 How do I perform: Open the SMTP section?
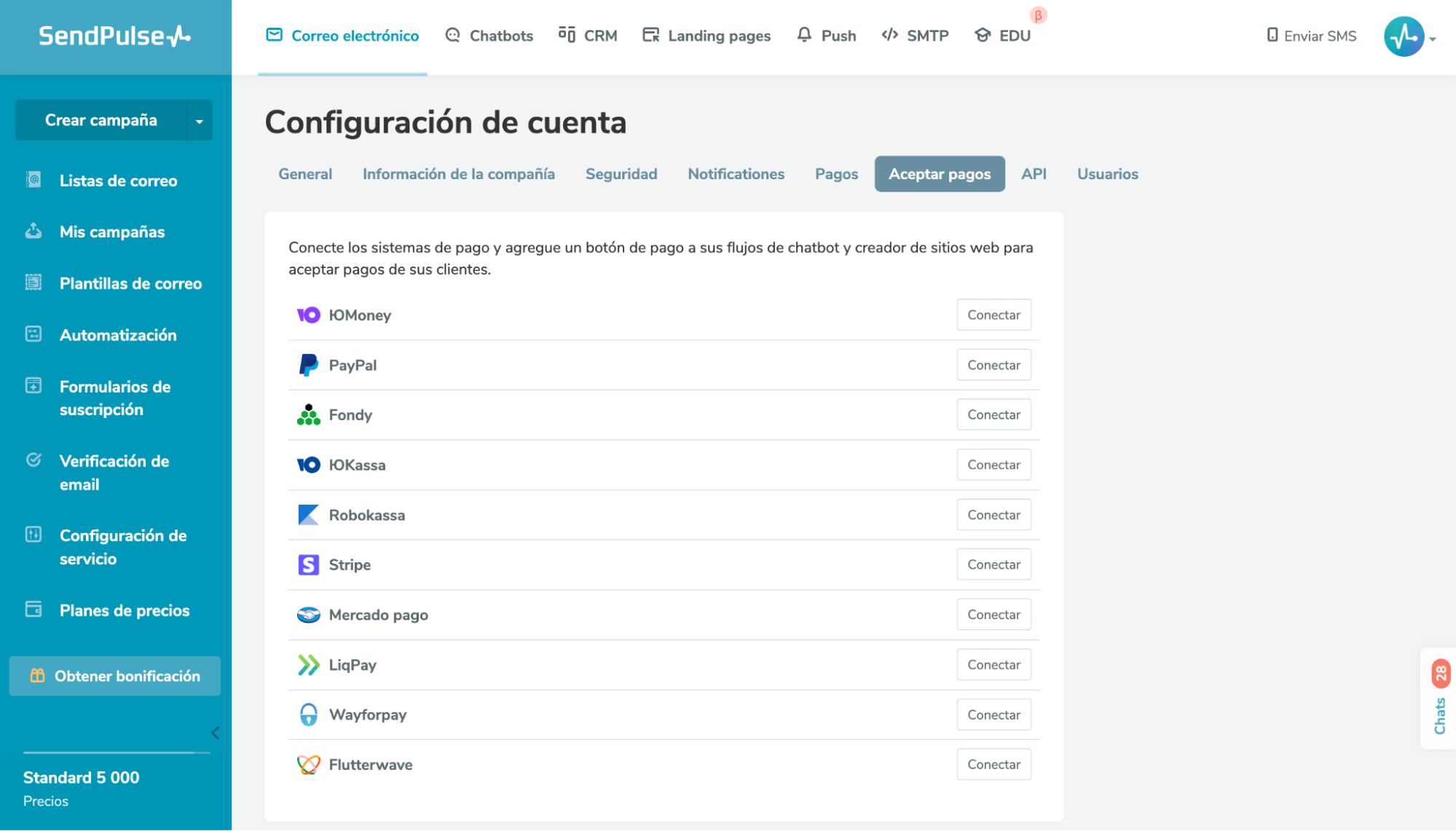pos(915,36)
